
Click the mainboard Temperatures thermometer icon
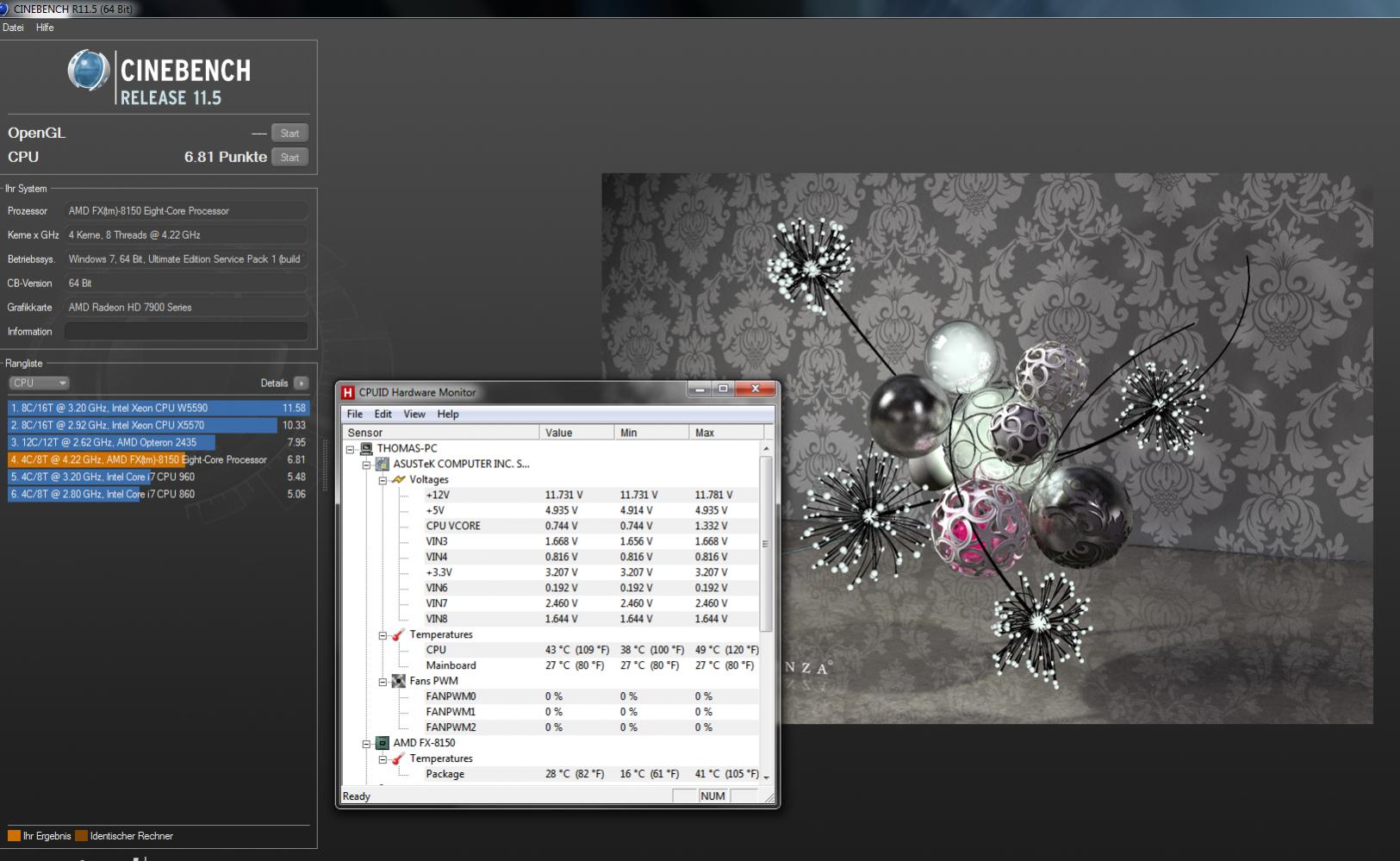(398, 635)
